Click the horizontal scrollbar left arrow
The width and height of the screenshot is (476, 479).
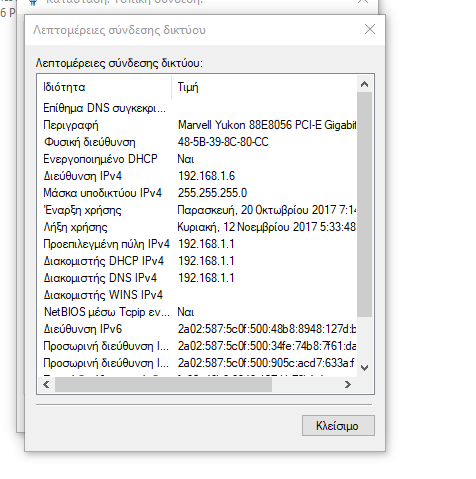(46, 385)
